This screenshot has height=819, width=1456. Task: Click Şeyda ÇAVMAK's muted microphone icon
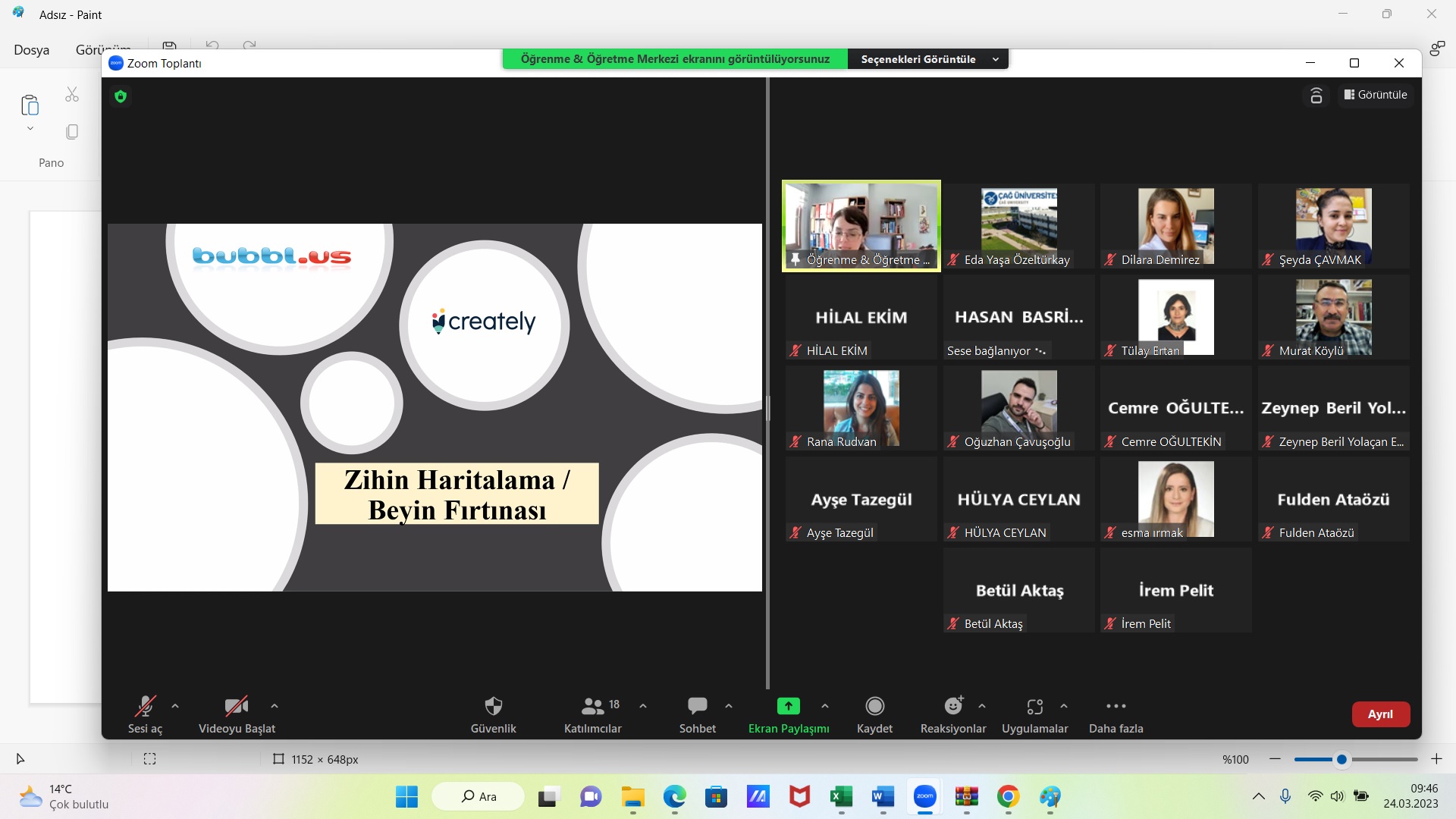click(1268, 259)
